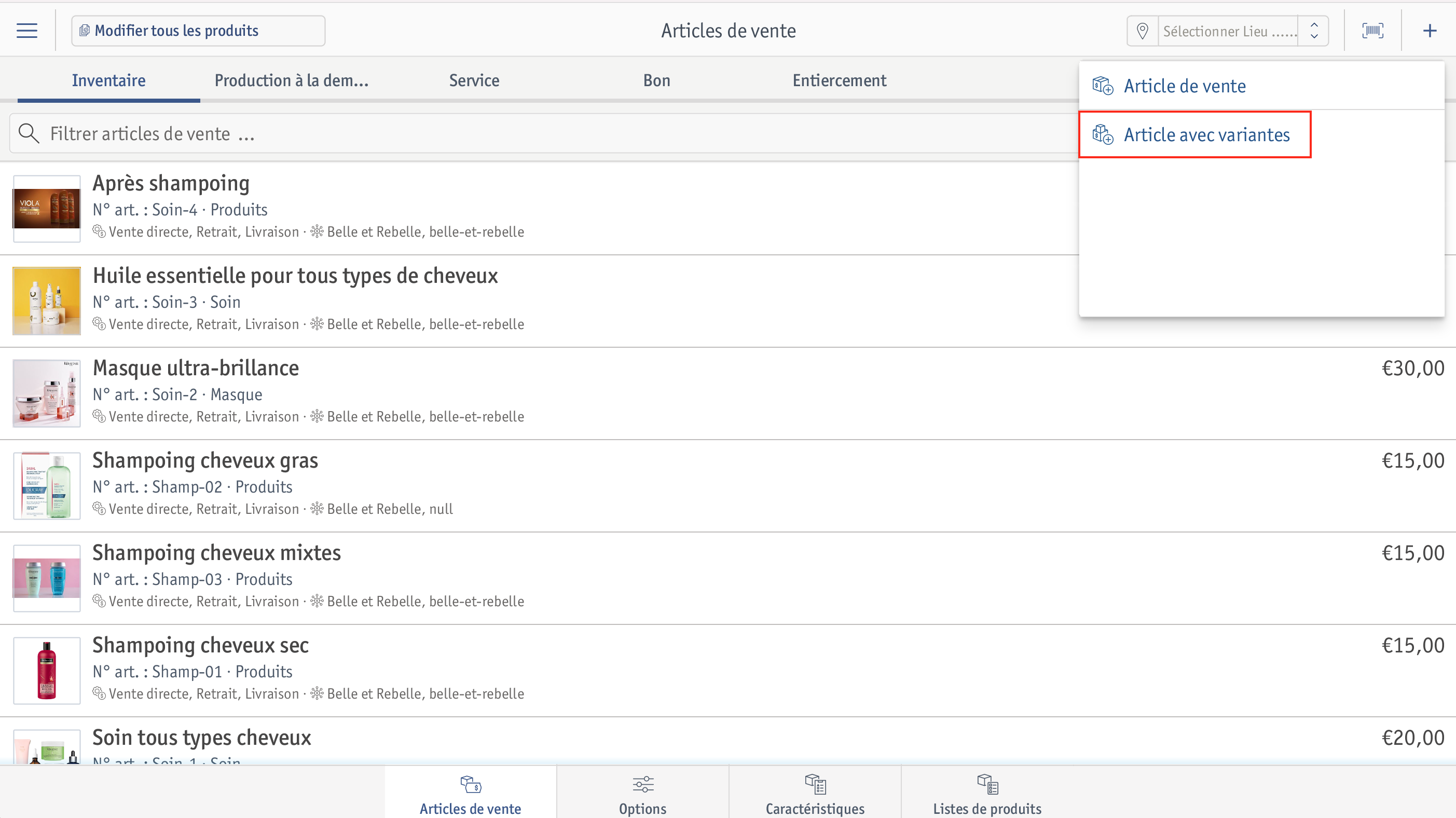
Task: Click location icon in Shampoing cheveux gras row
Action: coord(317,508)
